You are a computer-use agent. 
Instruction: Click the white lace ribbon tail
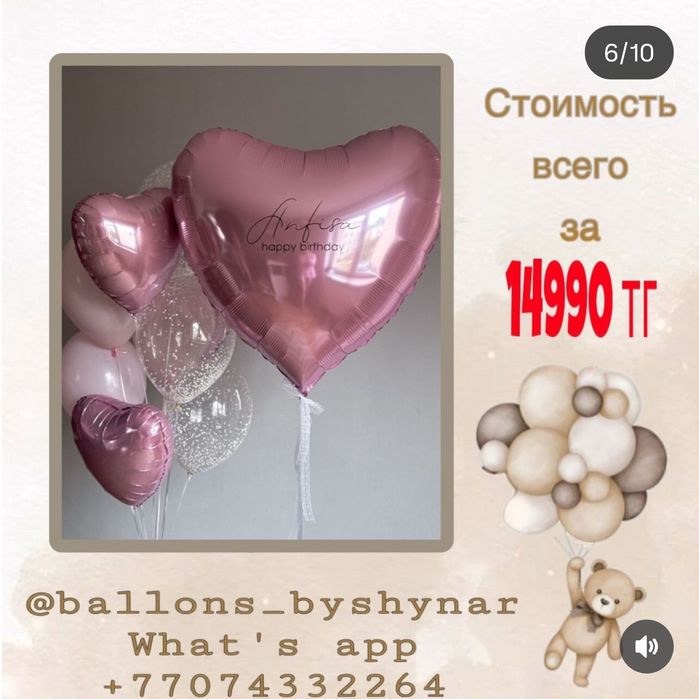point(305,459)
